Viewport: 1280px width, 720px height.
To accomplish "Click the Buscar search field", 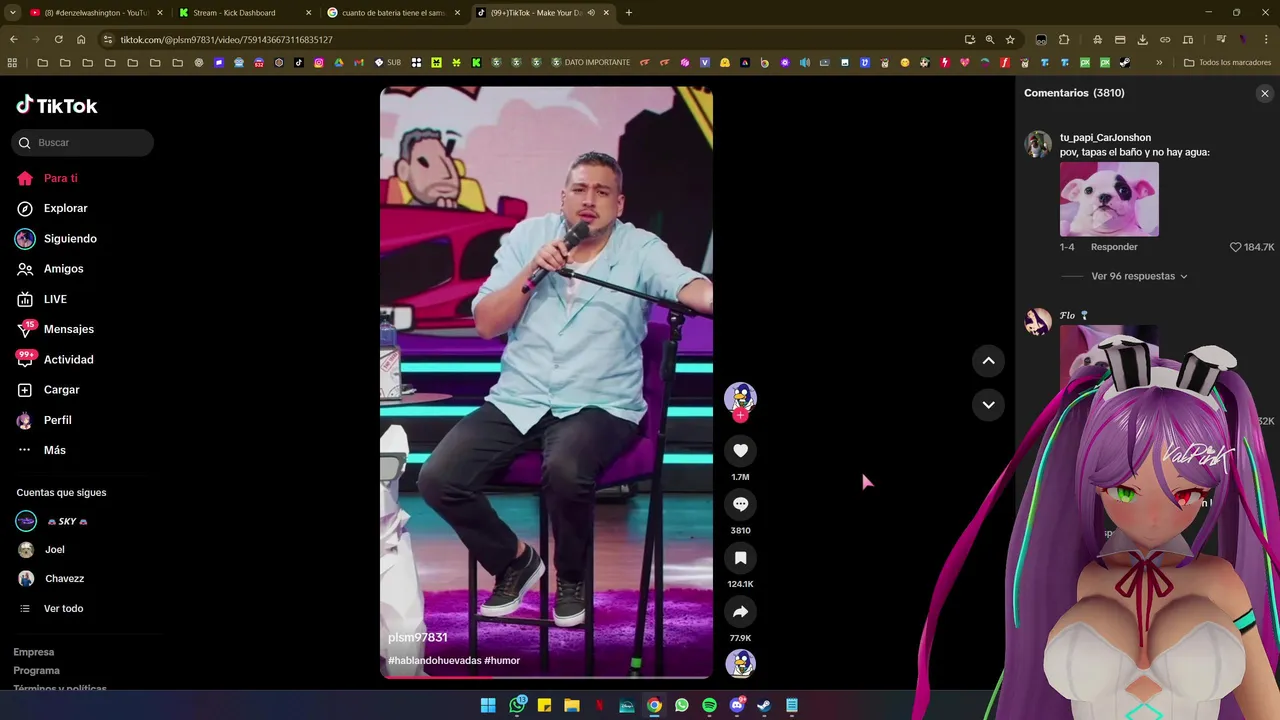I will [x=83, y=143].
